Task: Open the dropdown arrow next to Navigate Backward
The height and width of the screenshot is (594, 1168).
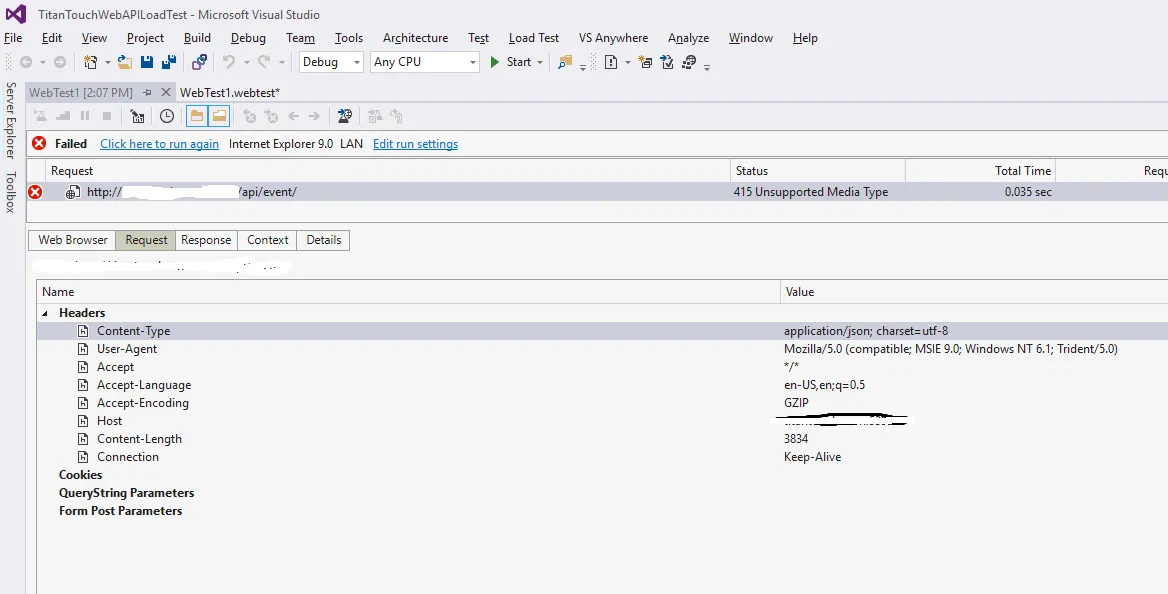Action: tap(42, 63)
